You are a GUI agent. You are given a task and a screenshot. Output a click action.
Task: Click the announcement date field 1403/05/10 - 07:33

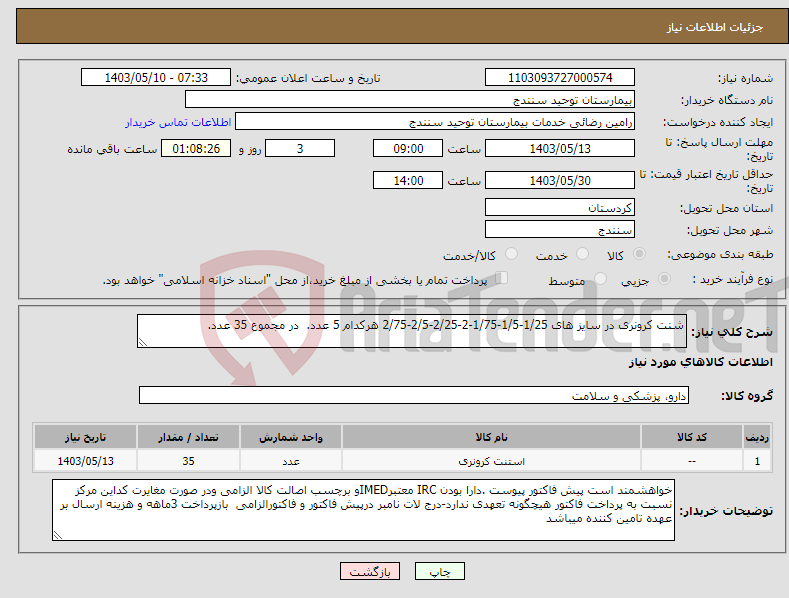point(156,78)
